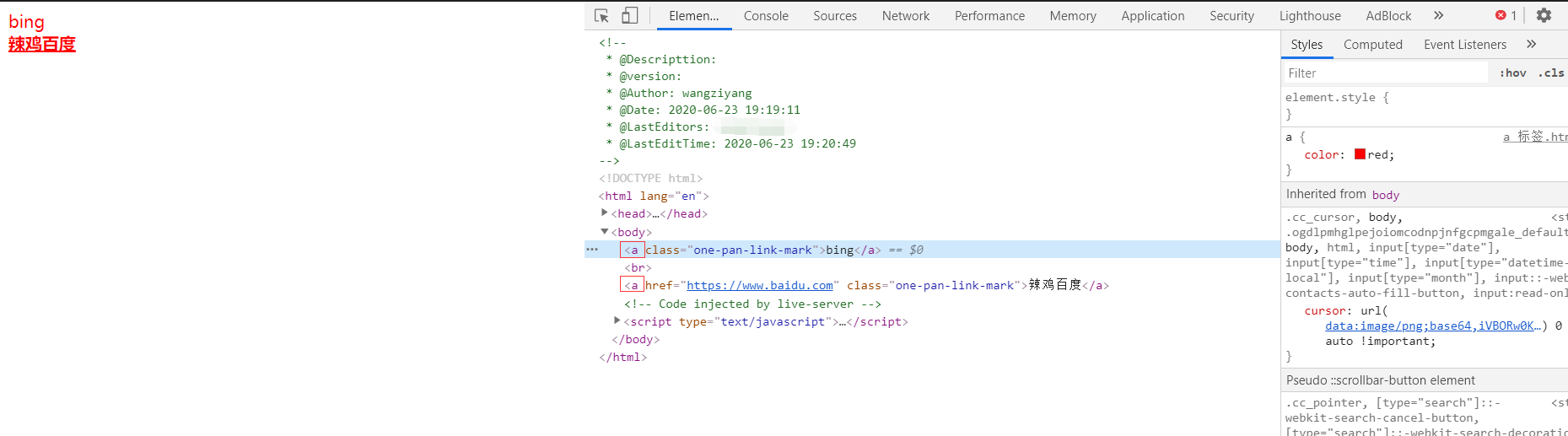The height and width of the screenshot is (436, 1568).
Task: Click '@LastEditTime: 2020-06-23 19:20:49' line
Action: [730, 143]
